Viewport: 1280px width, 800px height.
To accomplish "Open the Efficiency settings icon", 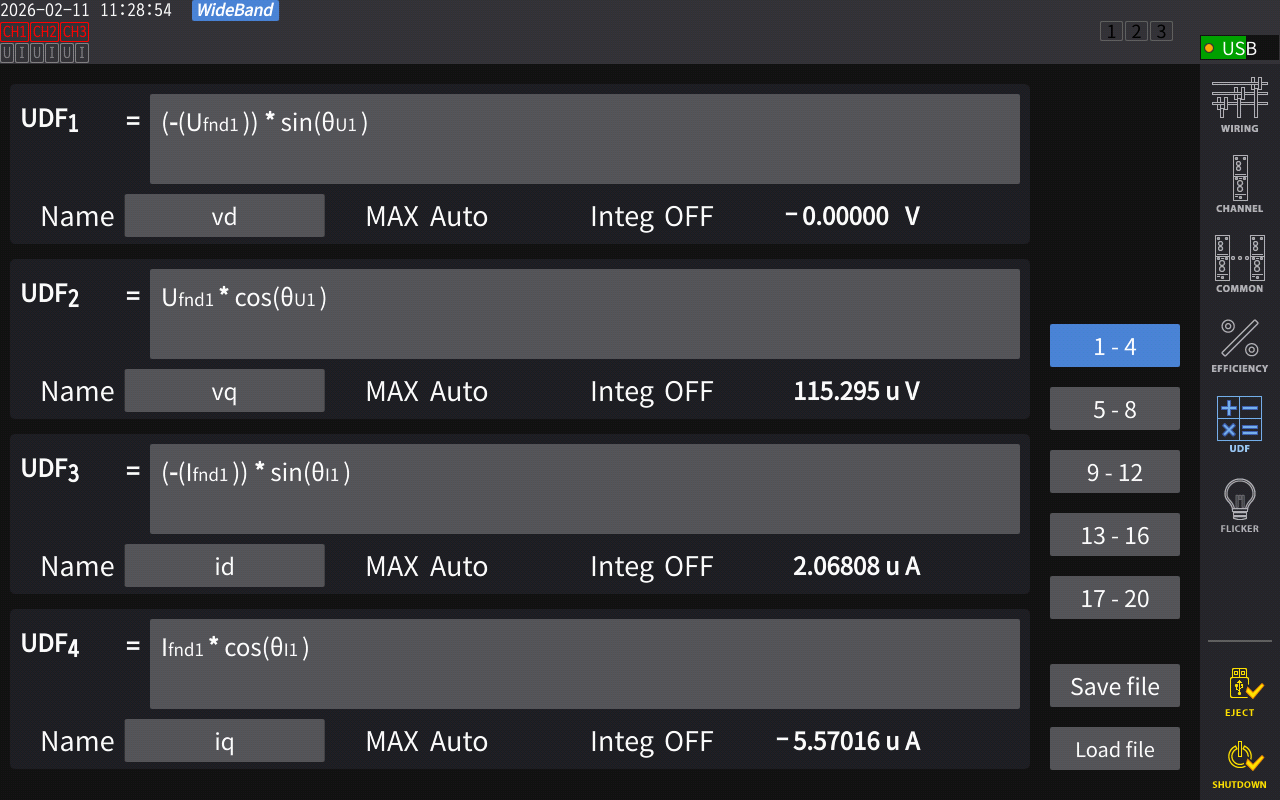I will point(1239,344).
